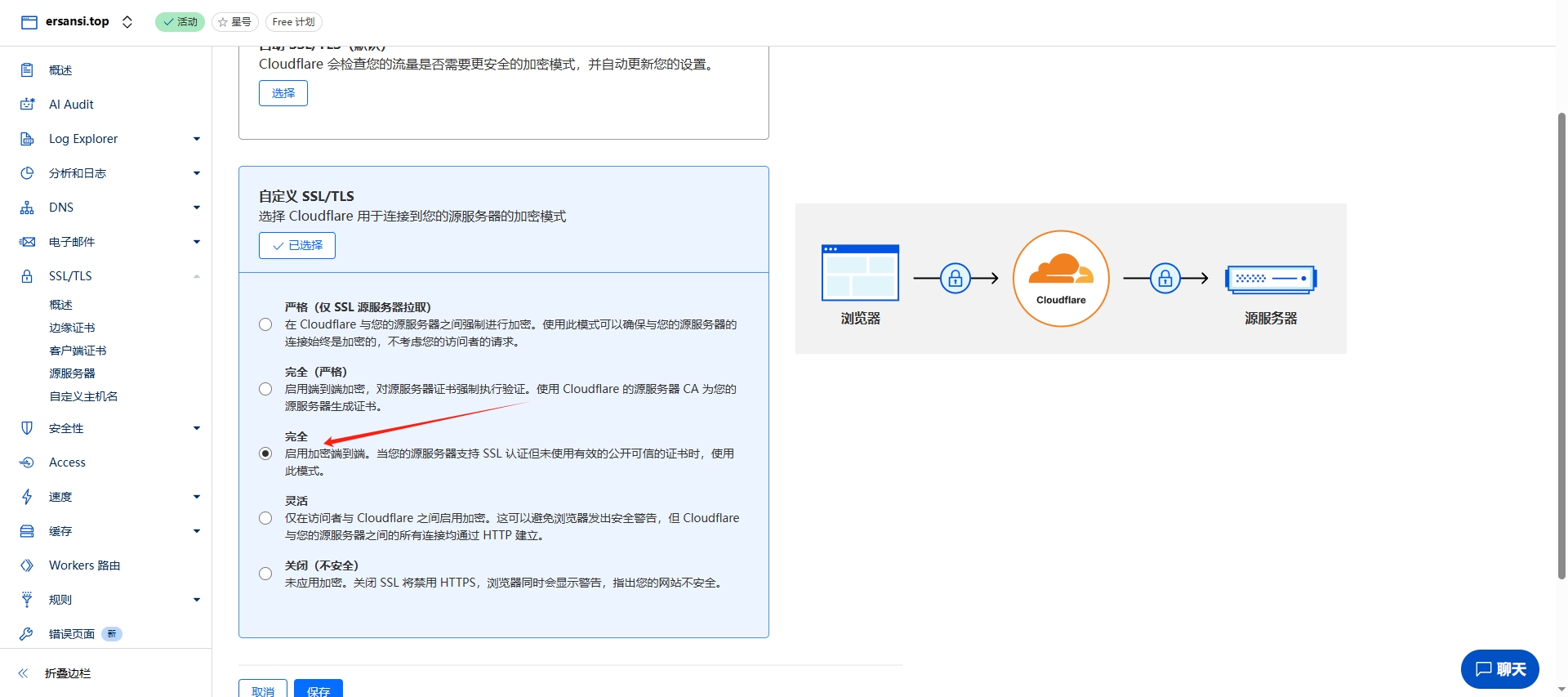Click the AI Audit sidebar icon
This screenshot has width=1568, height=697.
coord(27,105)
